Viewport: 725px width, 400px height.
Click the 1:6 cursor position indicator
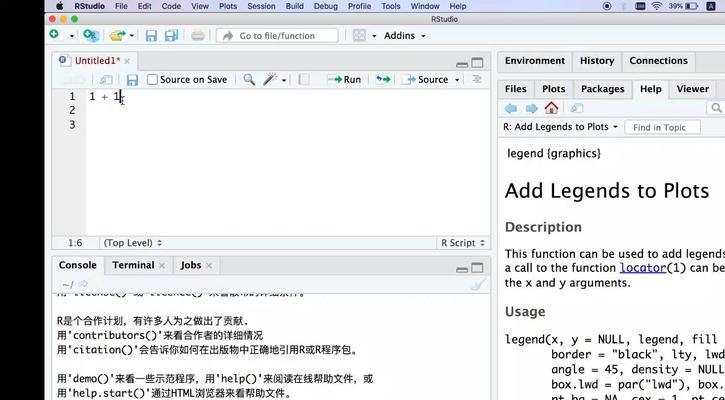tap(75, 243)
